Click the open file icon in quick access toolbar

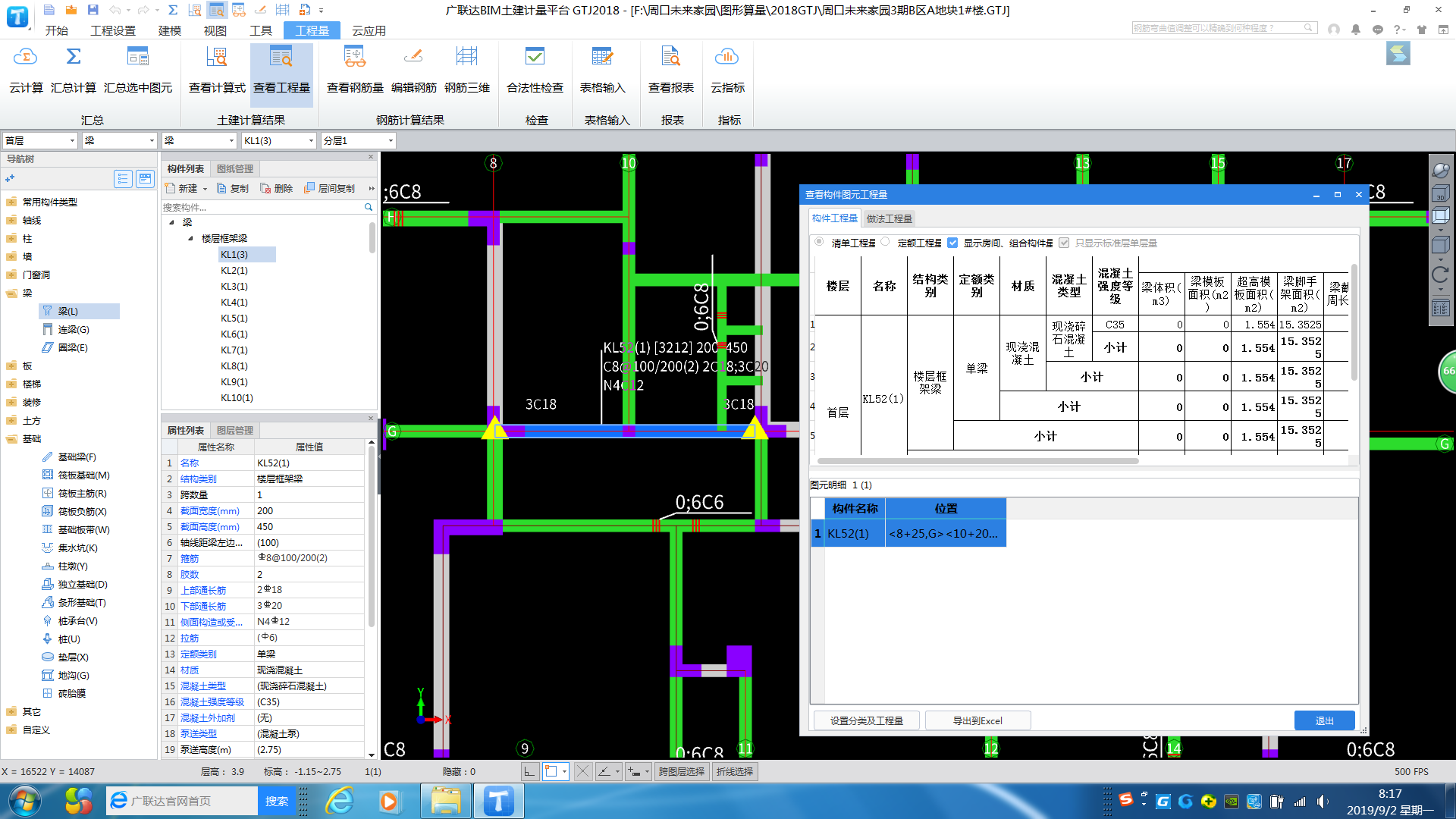click(x=71, y=10)
